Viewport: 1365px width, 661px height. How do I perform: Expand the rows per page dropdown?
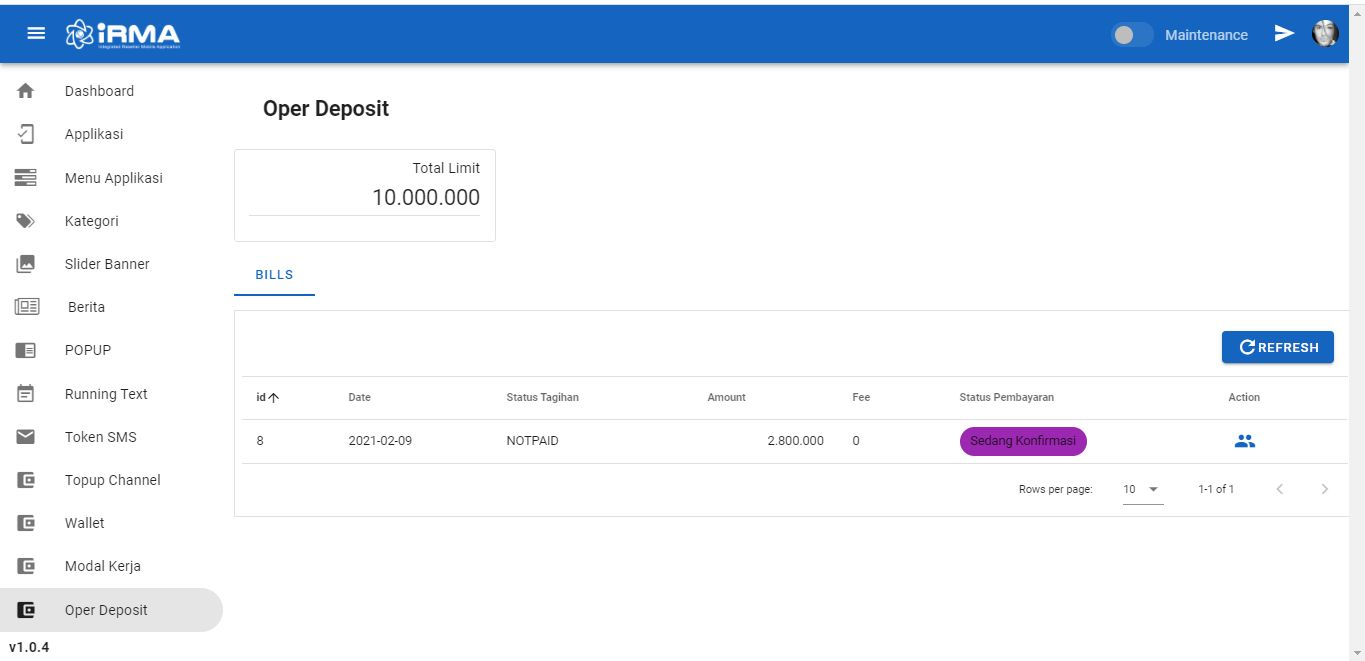pyautogui.click(x=1142, y=489)
